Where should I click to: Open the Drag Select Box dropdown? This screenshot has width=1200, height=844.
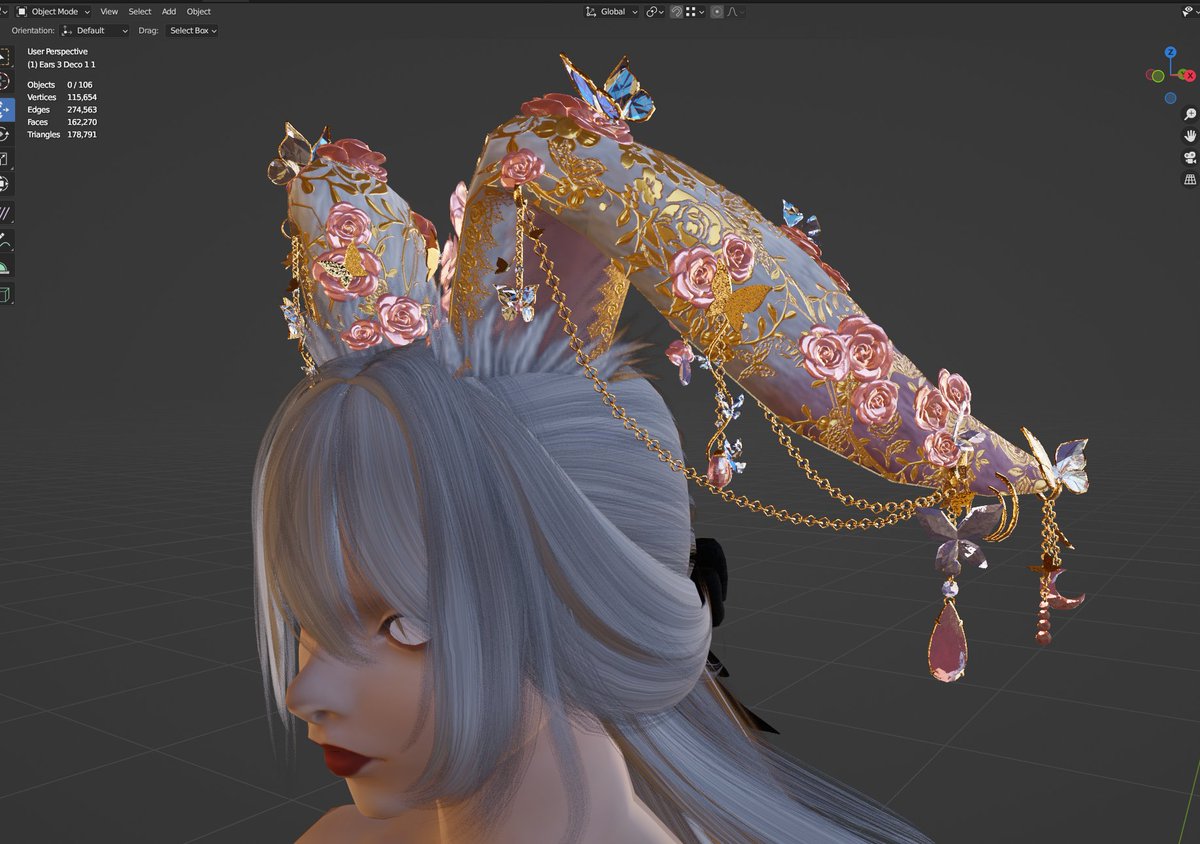click(191, 31)
